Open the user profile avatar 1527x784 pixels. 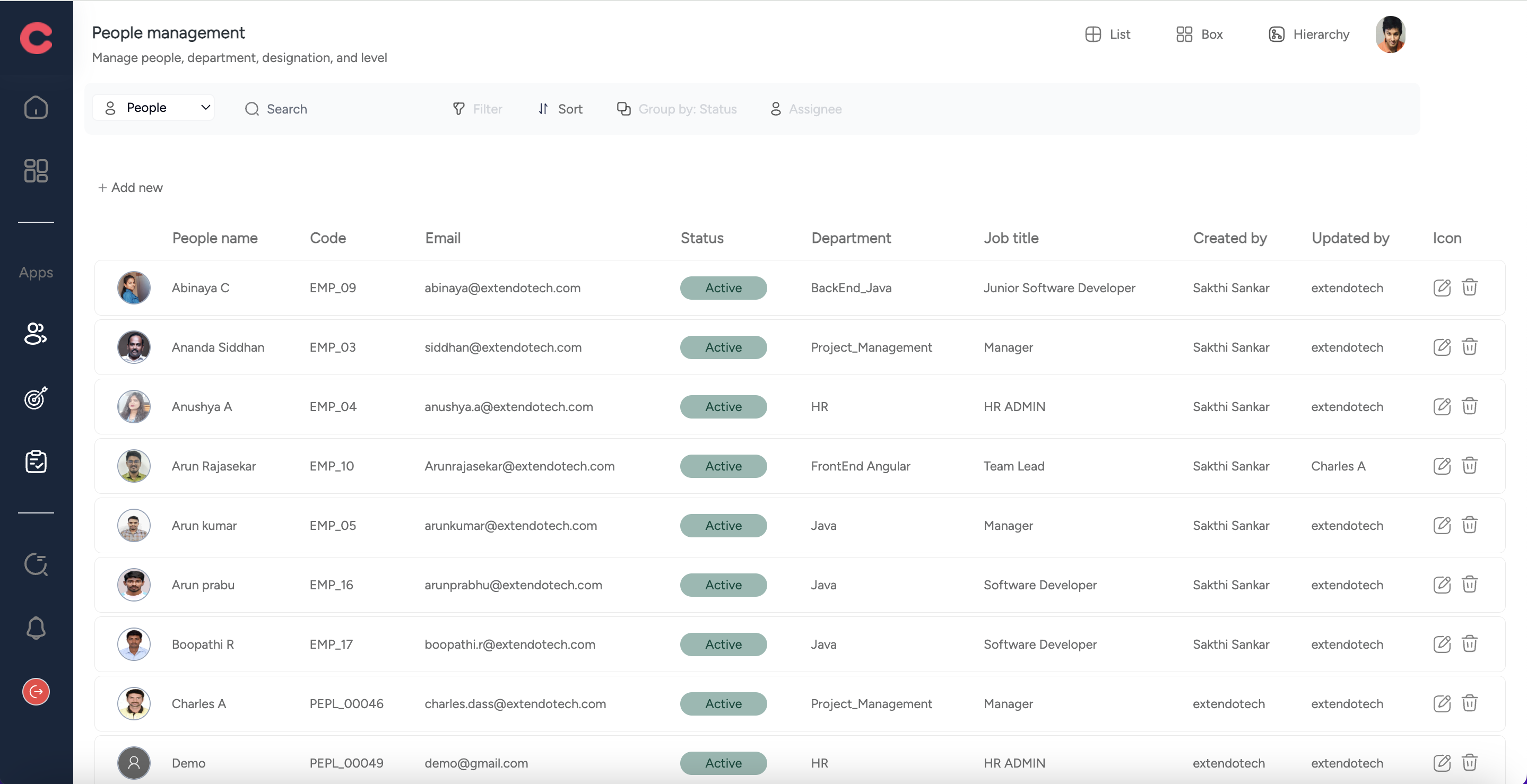[x=1390, y=34]
